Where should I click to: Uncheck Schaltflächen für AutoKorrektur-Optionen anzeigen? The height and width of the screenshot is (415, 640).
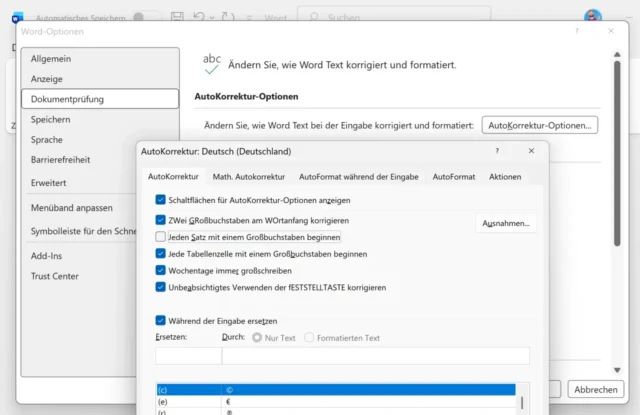click(x=160, y=200)
